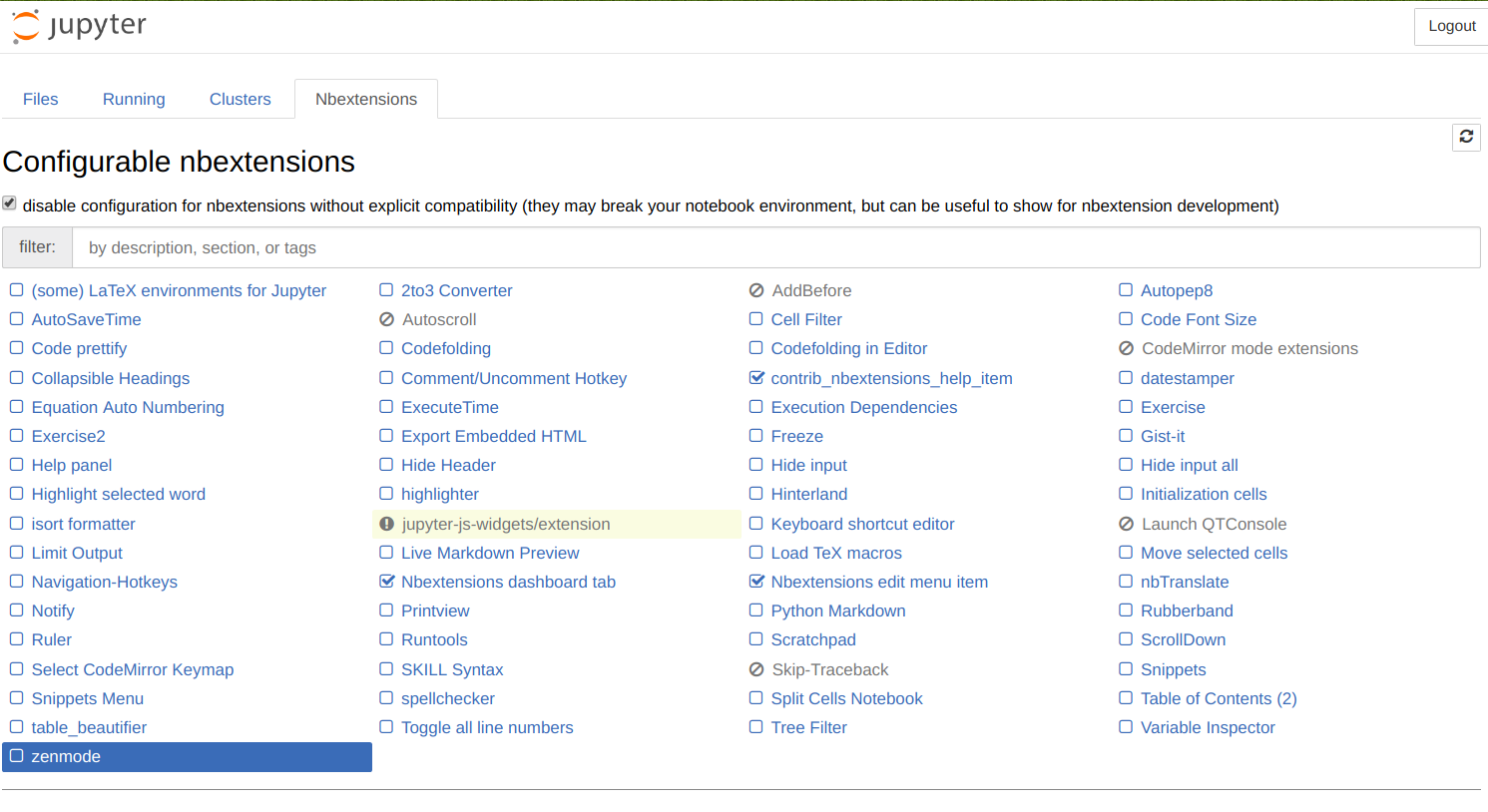
Task: Click the refresh extensions list icon
Action: point(1465,137)
